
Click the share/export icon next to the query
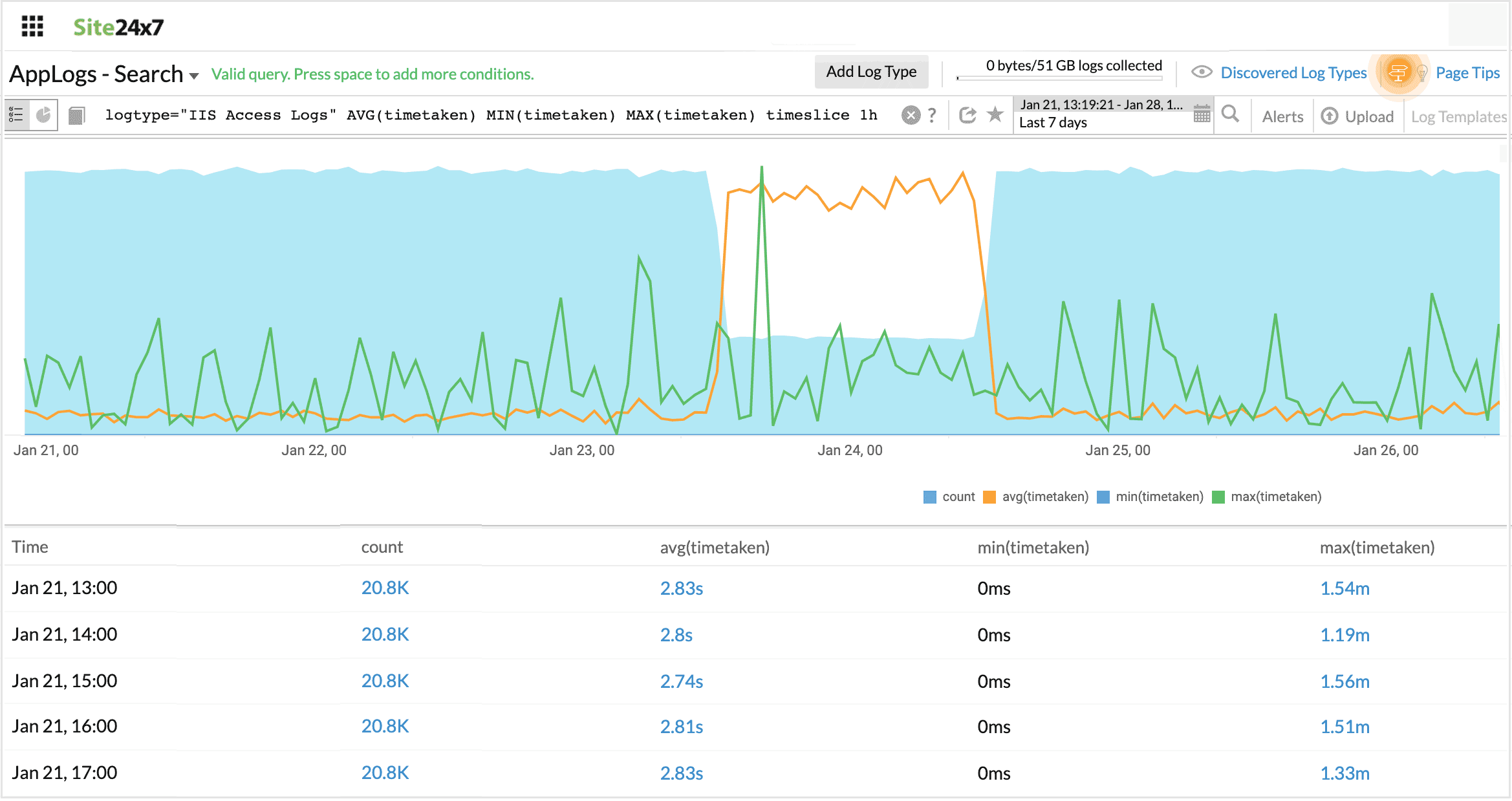tap(967, 114)
